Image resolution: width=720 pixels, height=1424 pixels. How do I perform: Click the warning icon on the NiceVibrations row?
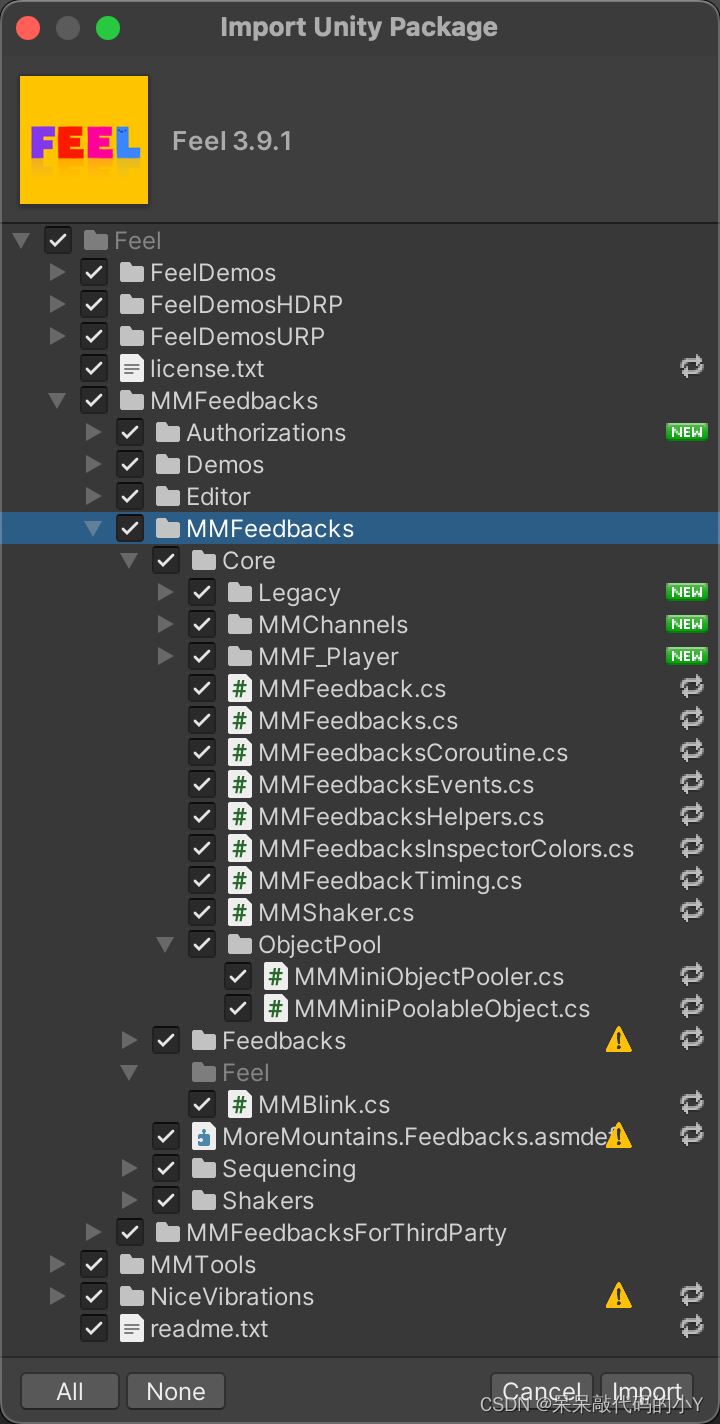coord(619,1297)
